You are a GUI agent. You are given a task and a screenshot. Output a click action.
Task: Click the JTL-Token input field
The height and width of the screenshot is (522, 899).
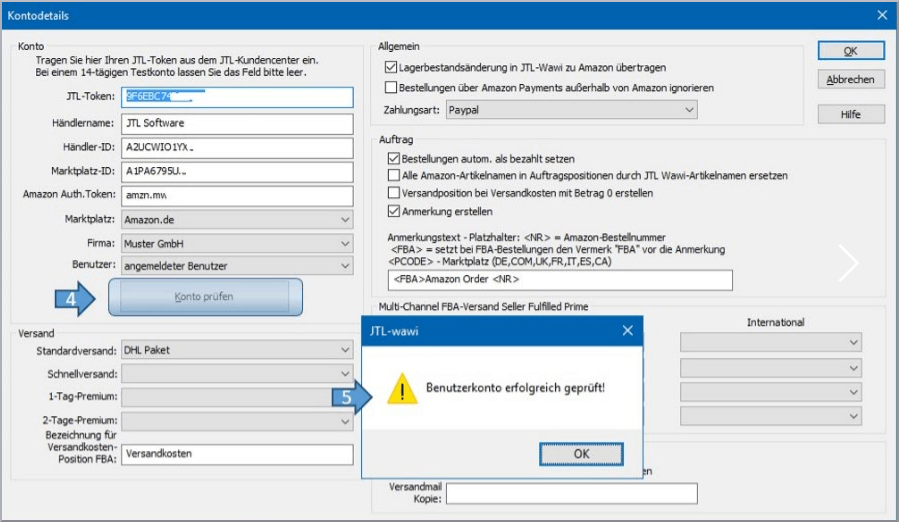(x=237, y=97)
